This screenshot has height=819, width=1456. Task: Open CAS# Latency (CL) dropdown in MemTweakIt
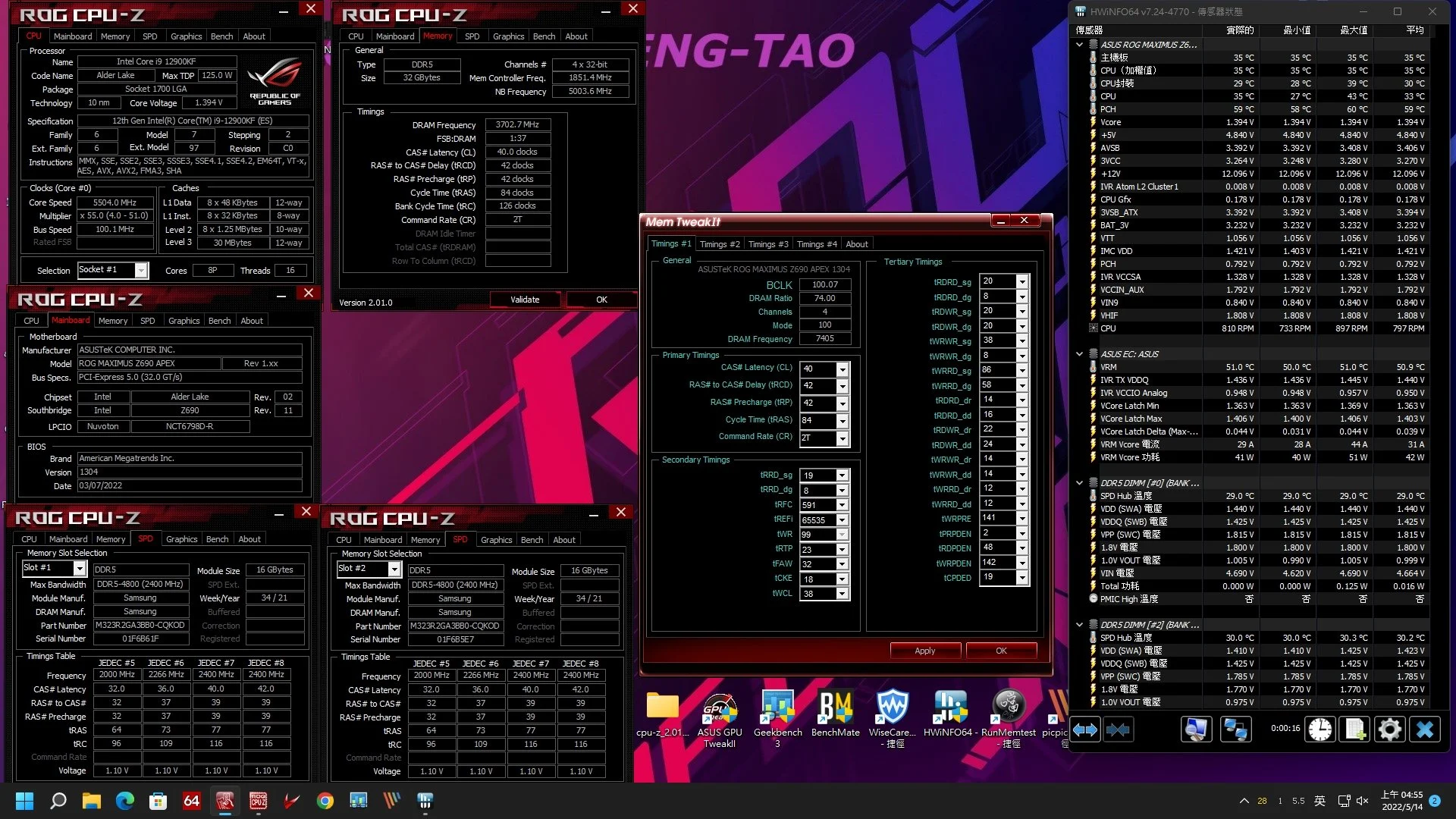click(x=842, y=369)
